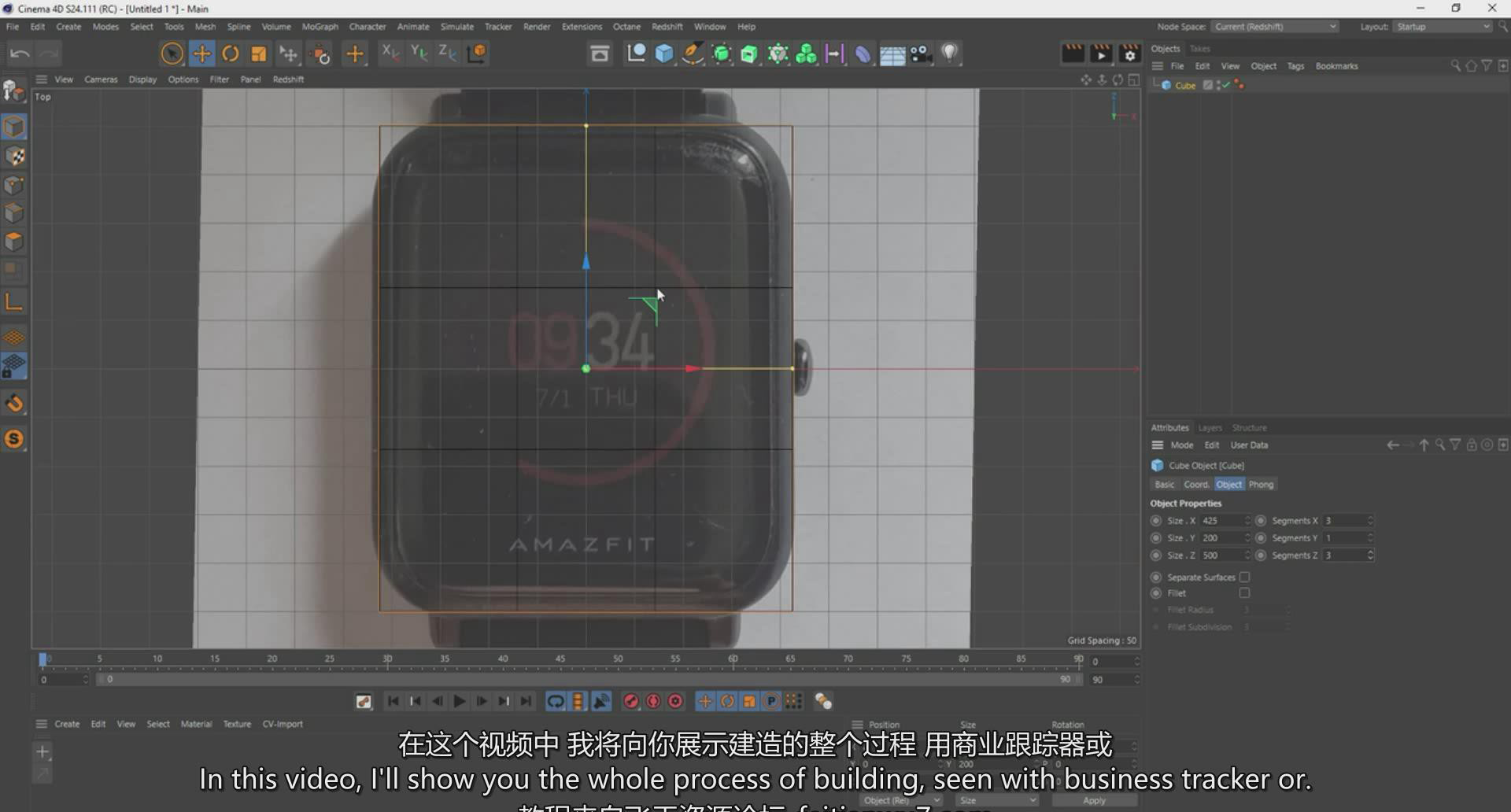Go to start of animation
This screenshot has height=812, width=1511.
point(393,701)
